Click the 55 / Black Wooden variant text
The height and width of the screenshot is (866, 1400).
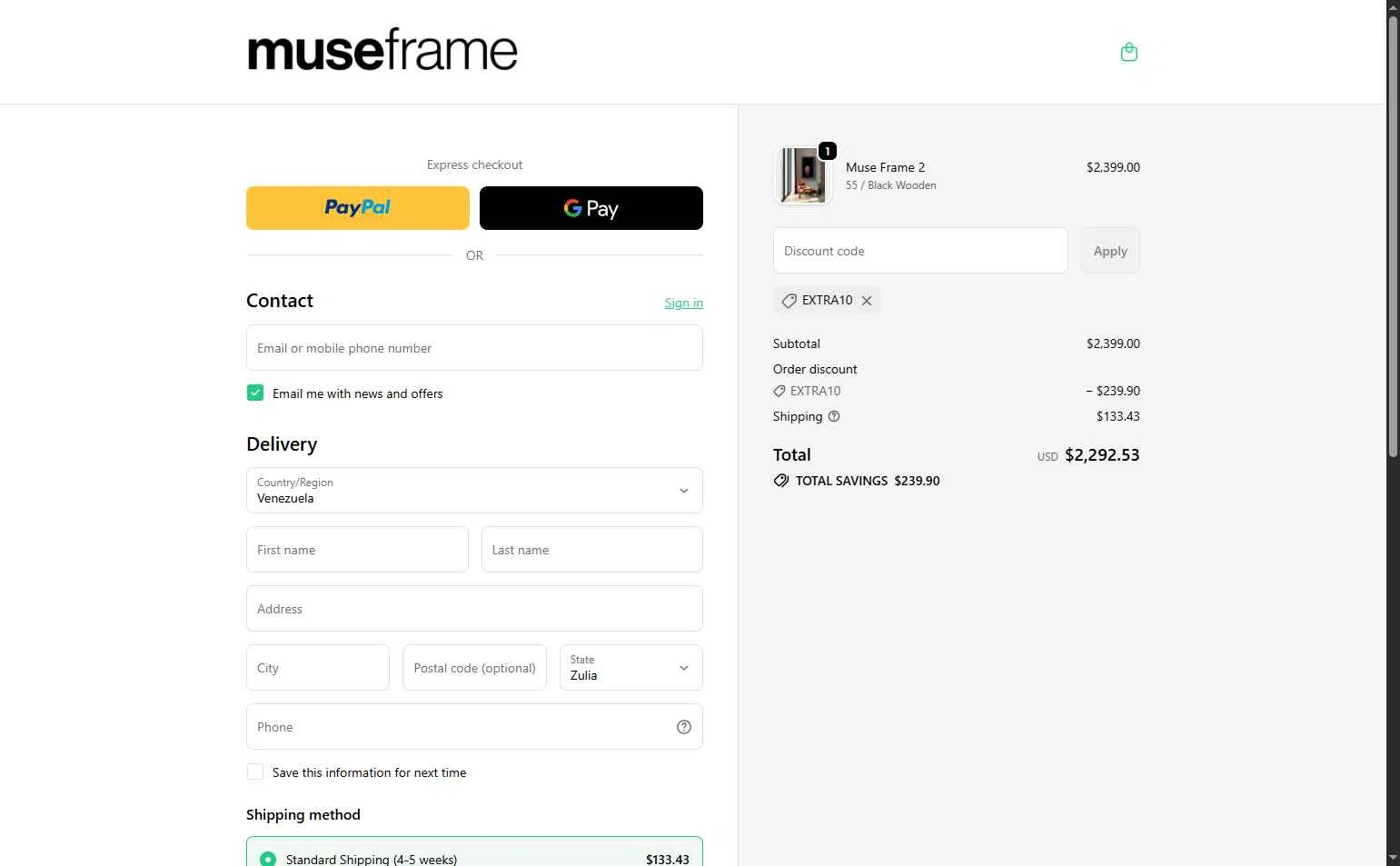pyautogui.click(x=890, y=185)
